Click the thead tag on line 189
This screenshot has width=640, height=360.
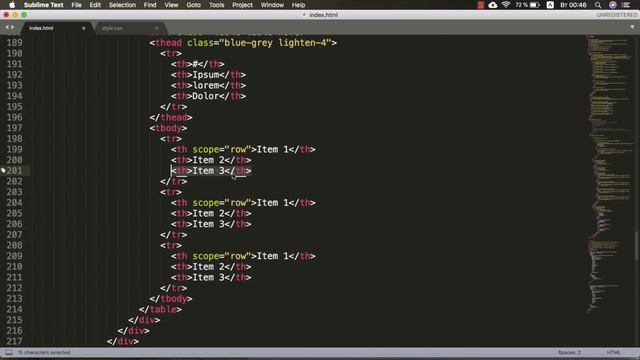pos(168,43)
